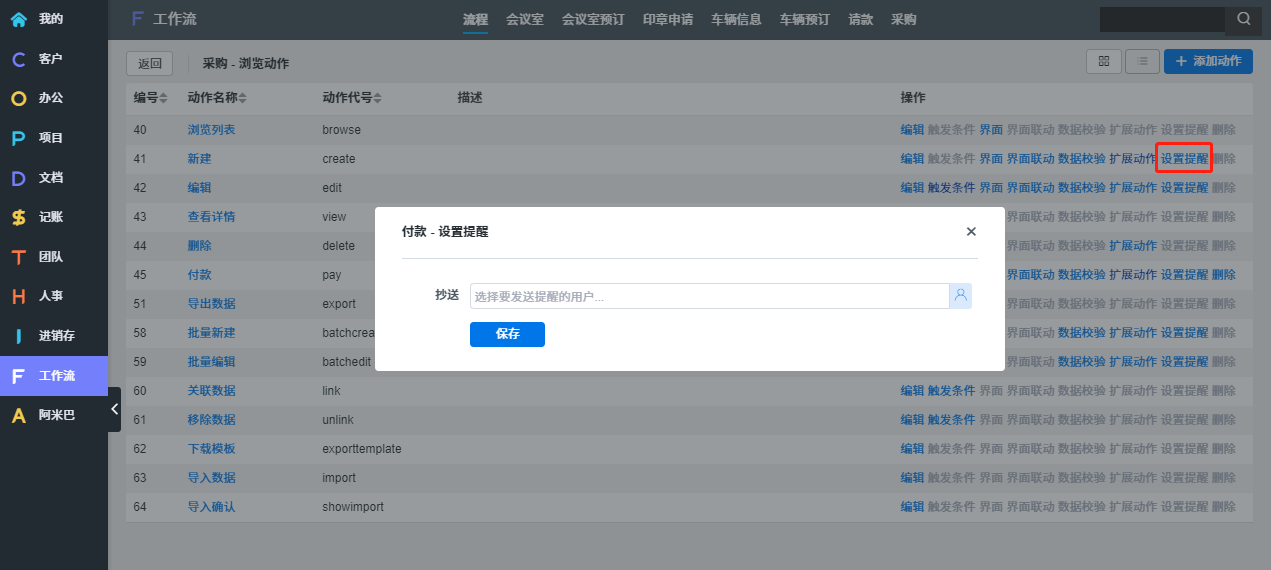
Task: Switch to 车辆信息 tab
Action: tap(736, 19)
